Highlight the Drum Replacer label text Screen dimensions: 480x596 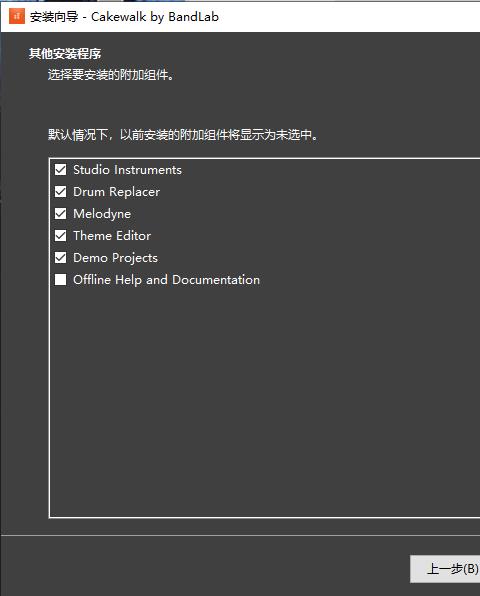click(x=116, y=192)
